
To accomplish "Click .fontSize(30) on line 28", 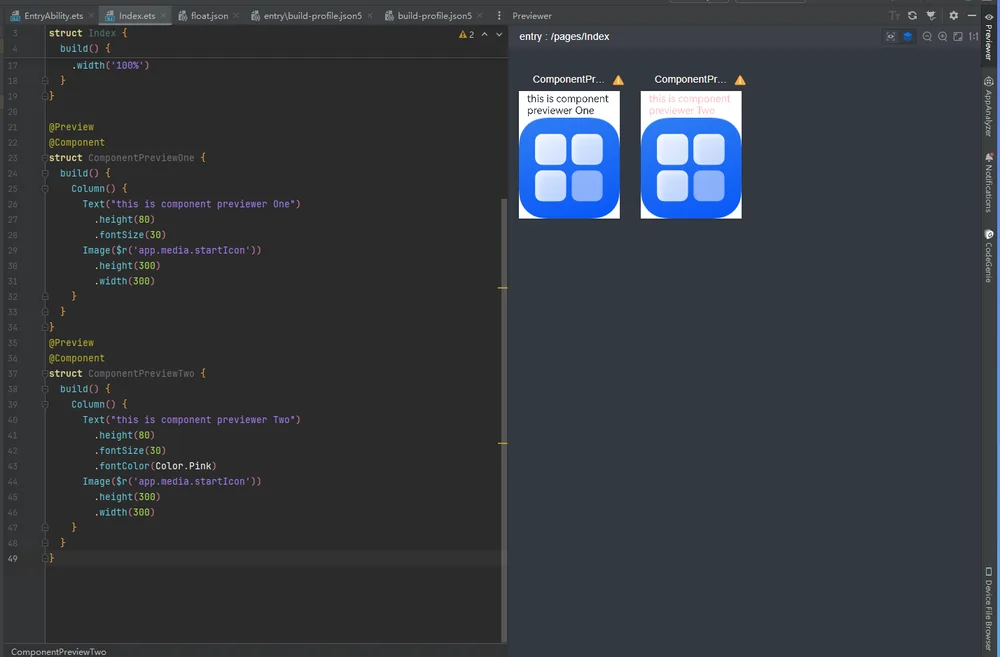I will [130, 235].
